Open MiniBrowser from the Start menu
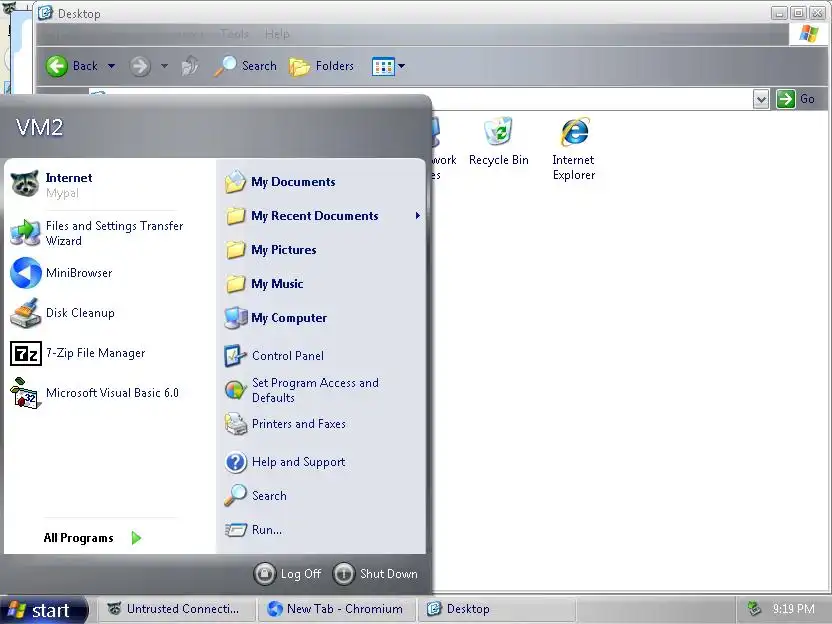832x624 pixels. [x=109, y=273]
